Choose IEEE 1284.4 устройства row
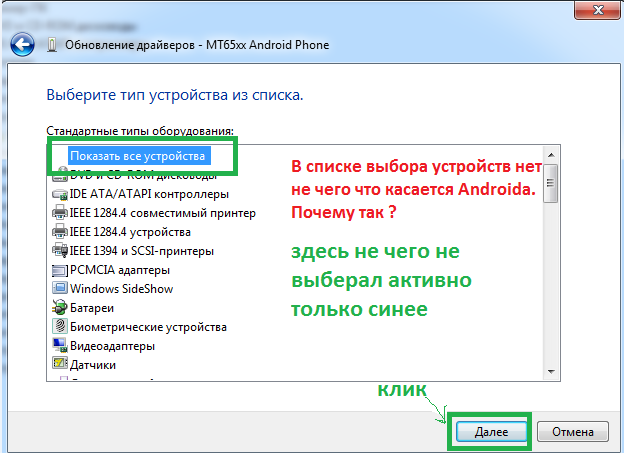The image size is (624, 453). (130, 232)
